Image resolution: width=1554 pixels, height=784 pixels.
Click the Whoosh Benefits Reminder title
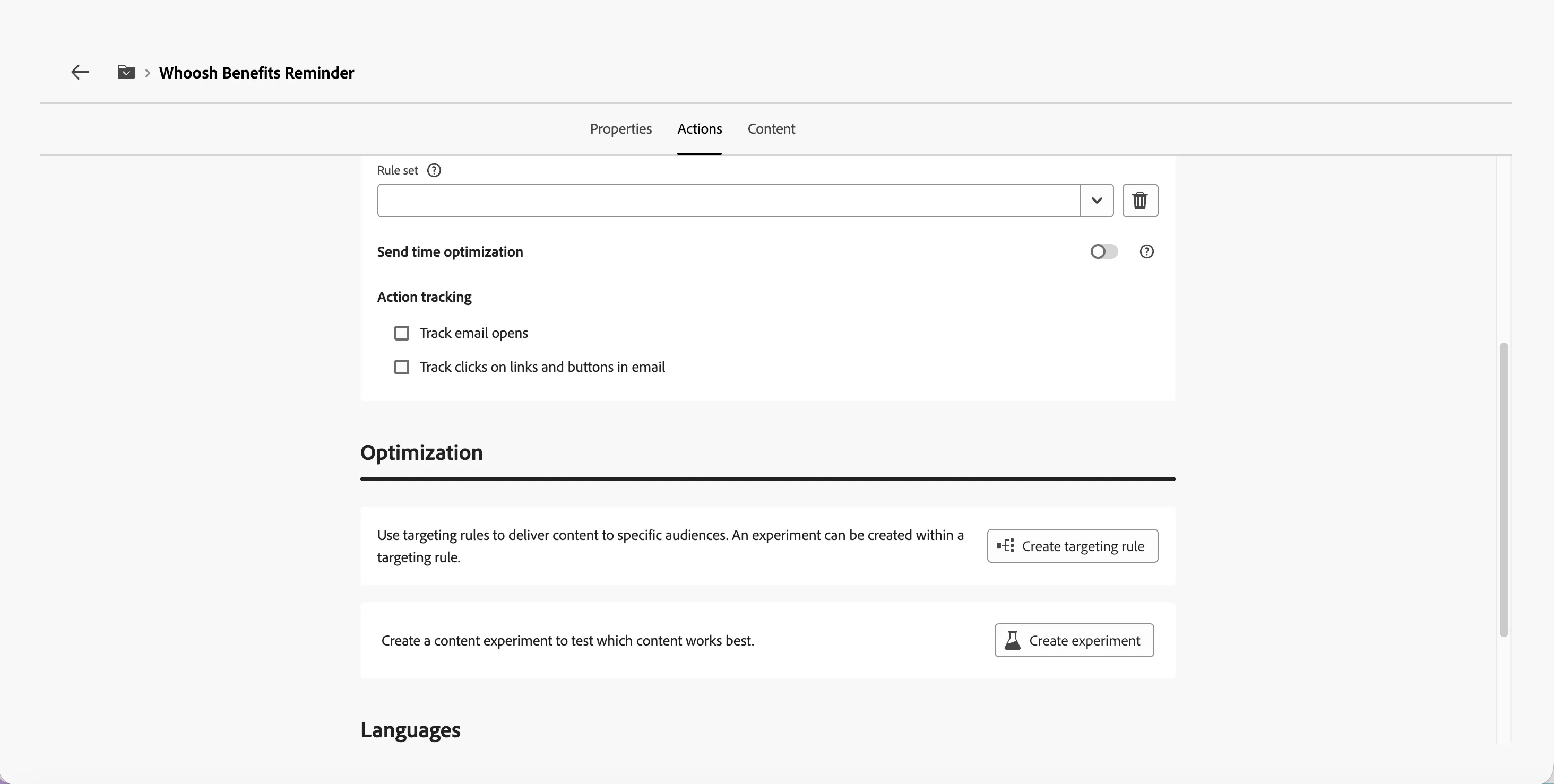(x=256, y=72)
